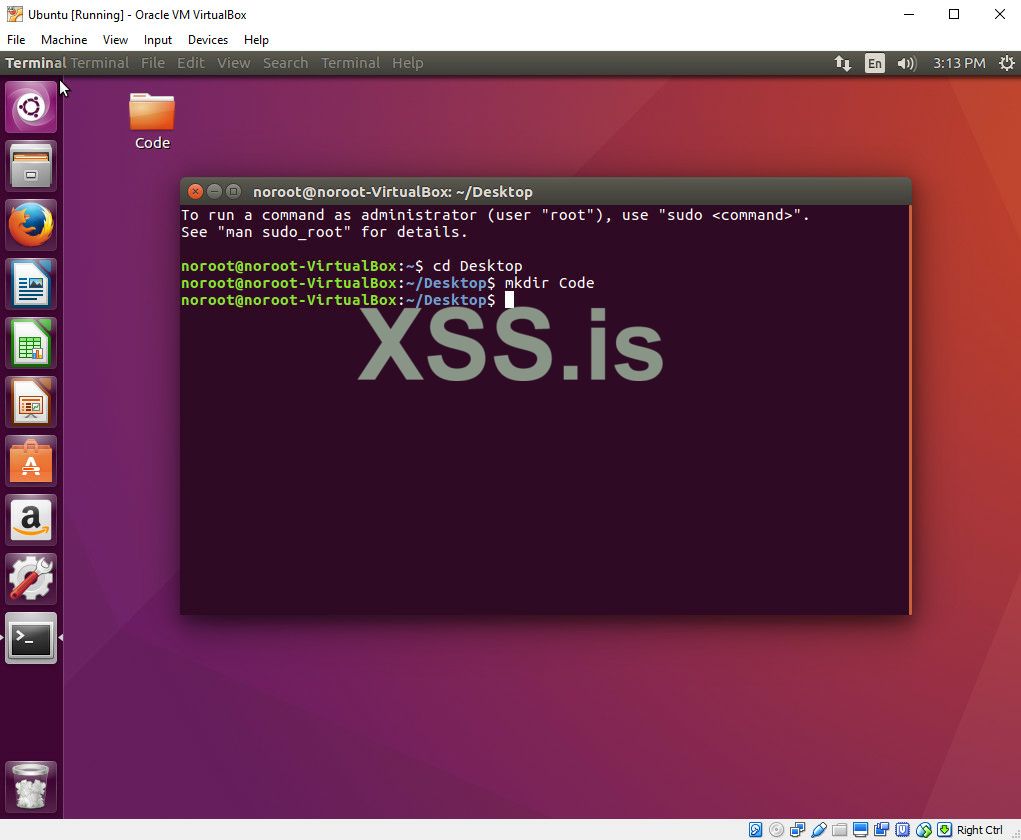Screen dimensions: 1021x840
Task: Open the Ubuntu Terminal Edit menu
Action: [191, 63]
